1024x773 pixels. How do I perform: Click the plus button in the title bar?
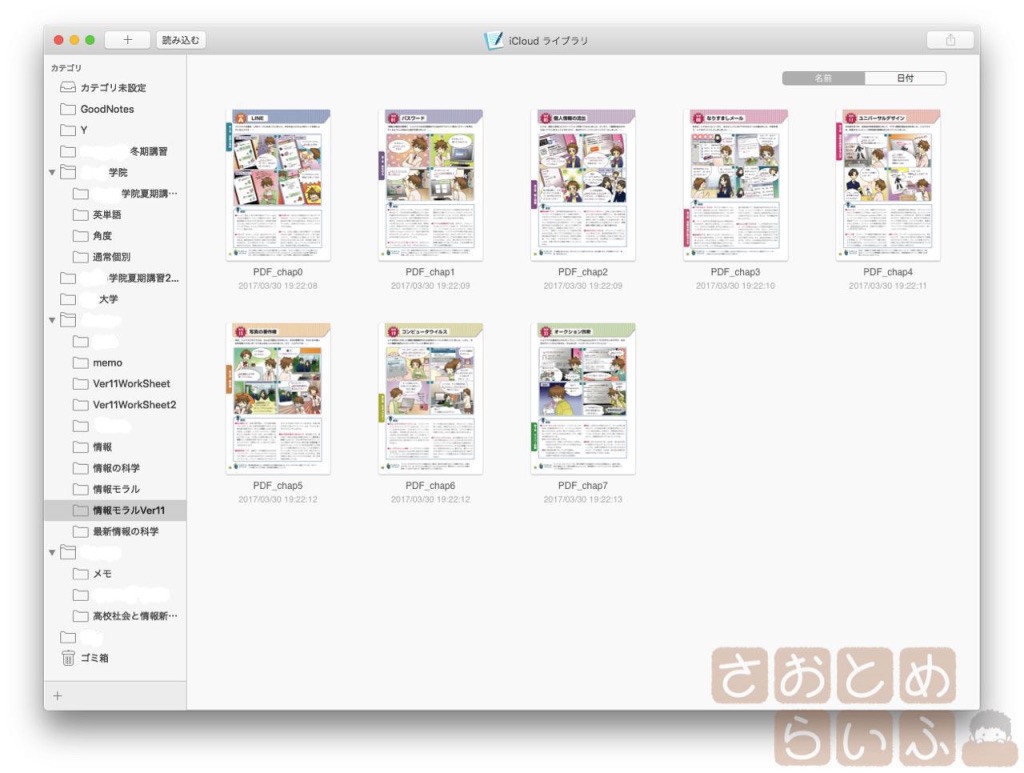(127, 40)
